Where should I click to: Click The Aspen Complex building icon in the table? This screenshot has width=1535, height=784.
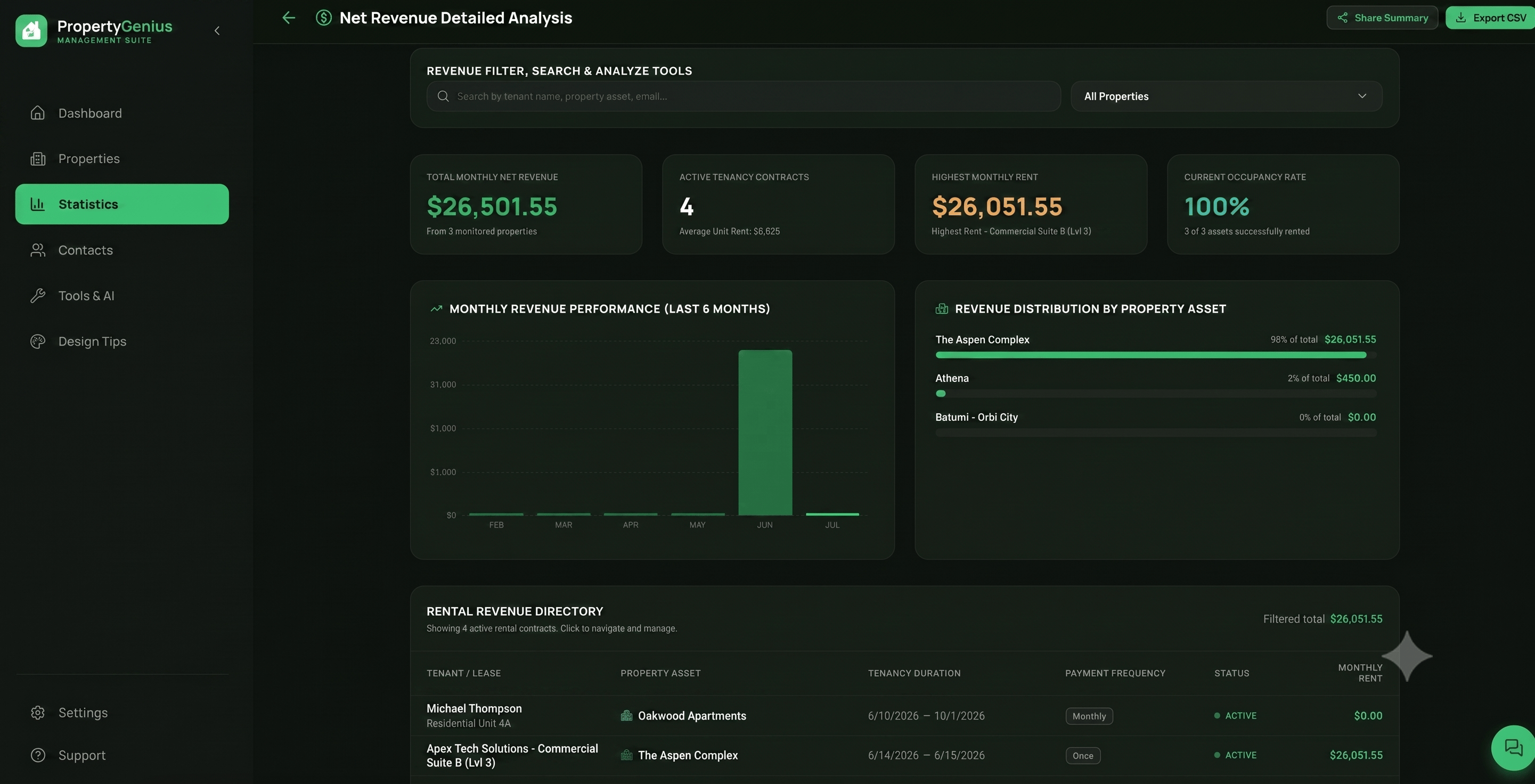click(x=626, y=755)
